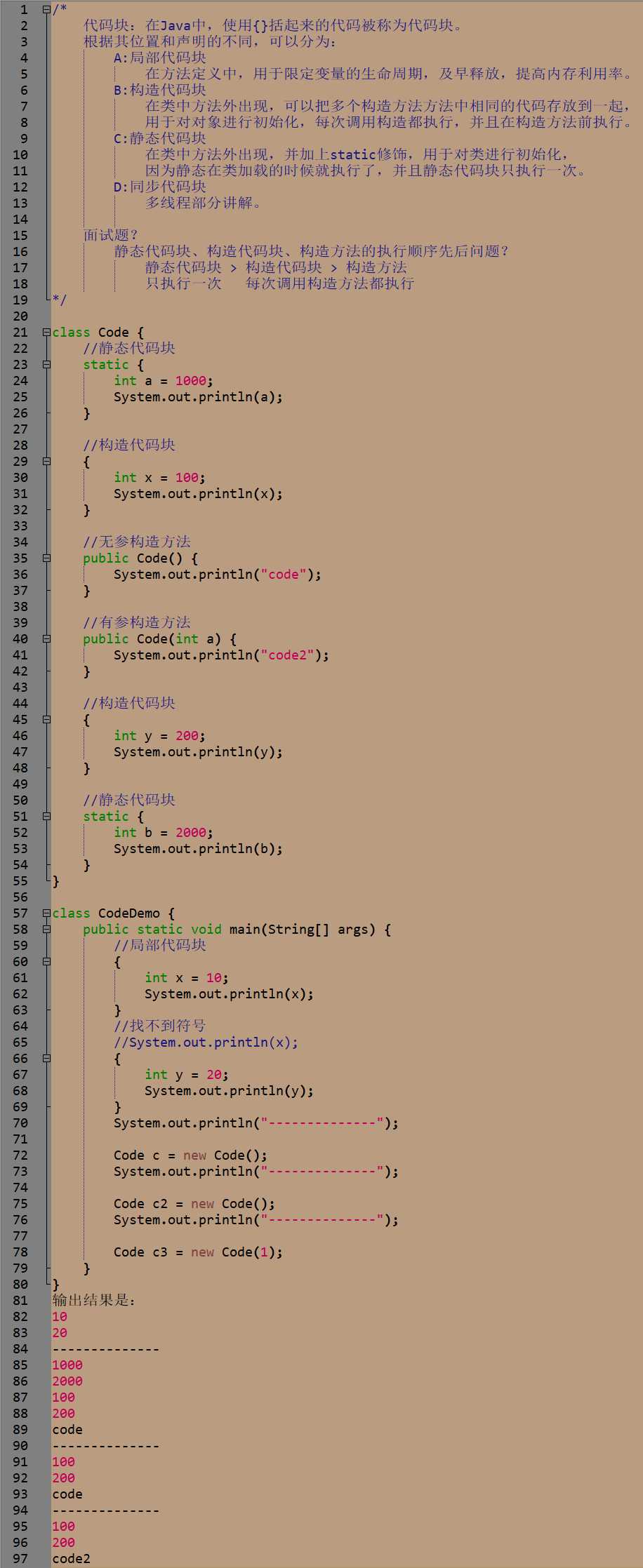Click the heading 'A:局部代码块'

[x=160, y=58]
